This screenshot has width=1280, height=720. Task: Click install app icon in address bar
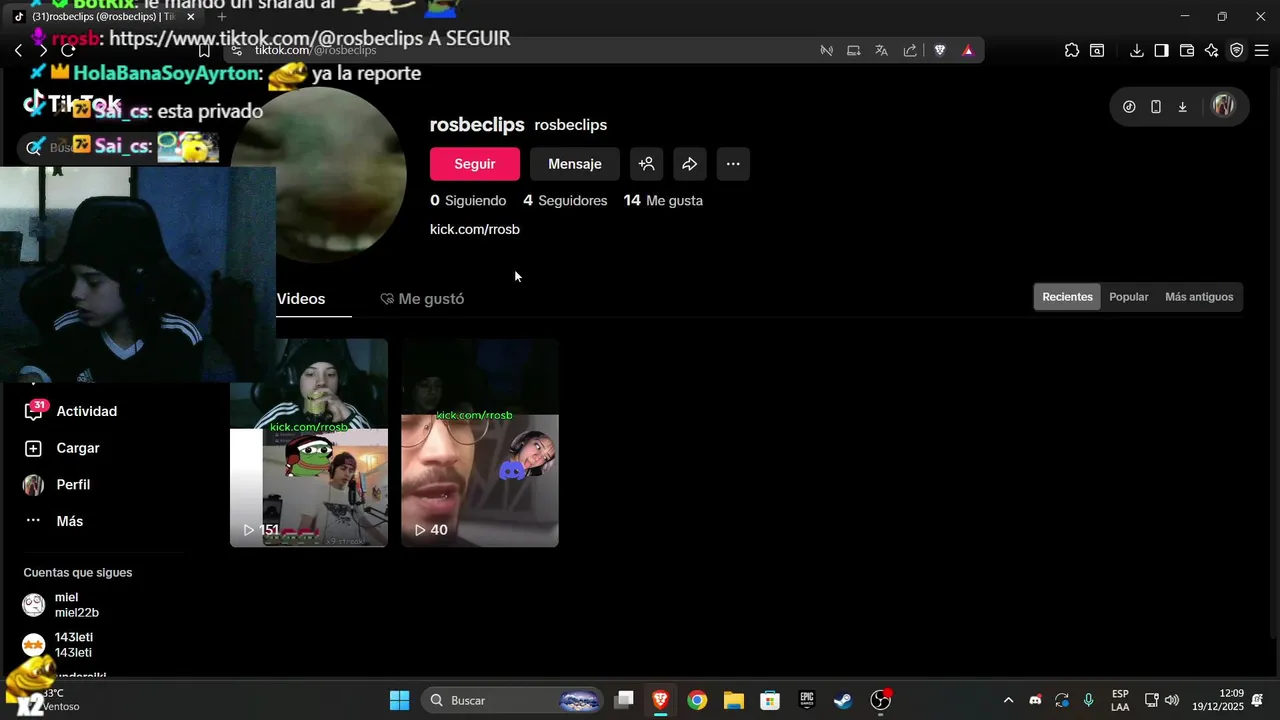coord(854,50)
